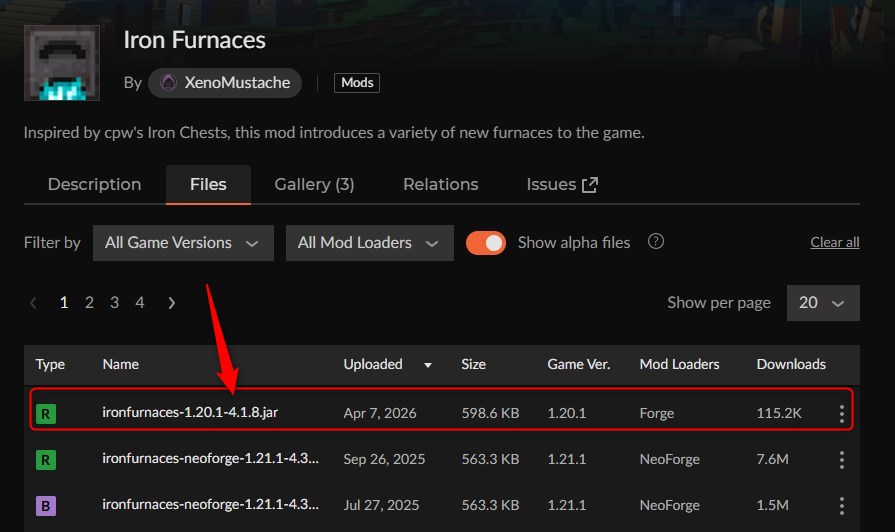
Task: Open neoforge file uploaded Jul 27, 2025
Action: [x=210, y=505]
